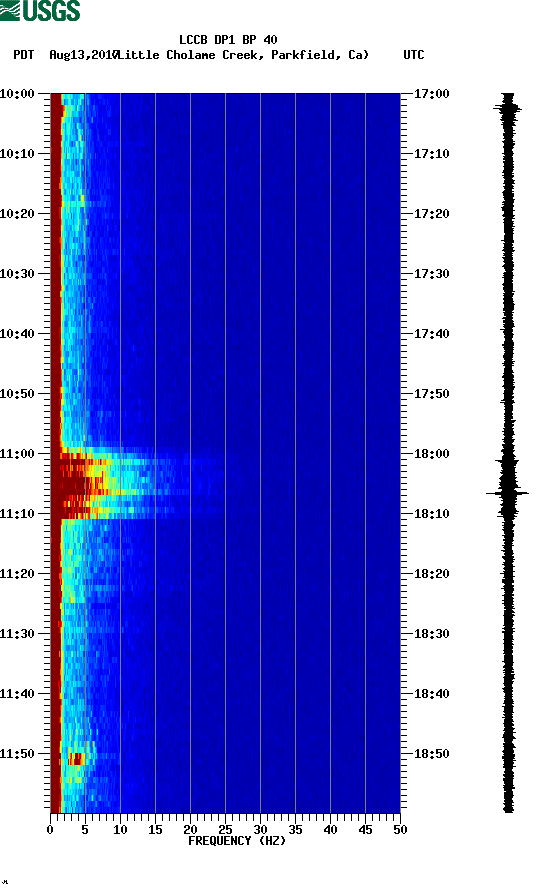Click the '18:00' UTC time label
This screenshot has width=552, height=893.
[x=432, y=454]
